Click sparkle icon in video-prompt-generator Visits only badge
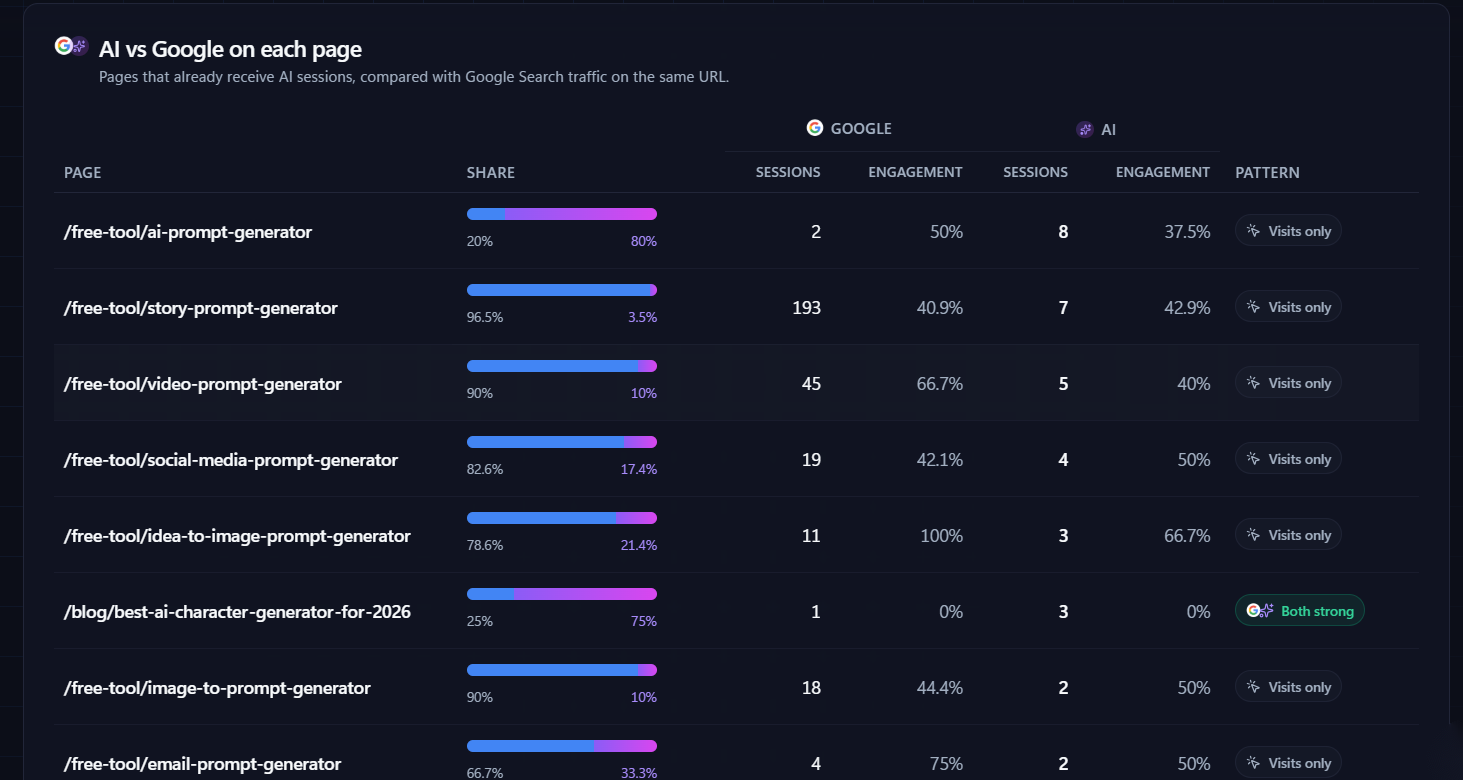 pos(1253,383)
